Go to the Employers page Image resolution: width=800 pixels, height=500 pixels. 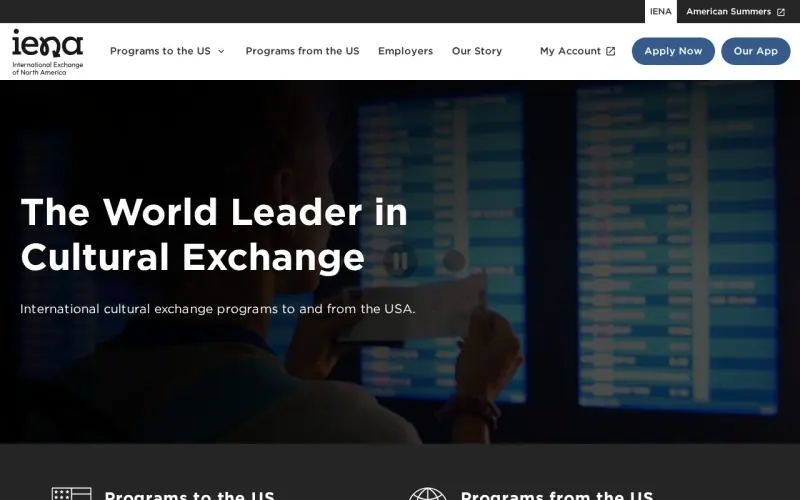[x=406, y=51]
